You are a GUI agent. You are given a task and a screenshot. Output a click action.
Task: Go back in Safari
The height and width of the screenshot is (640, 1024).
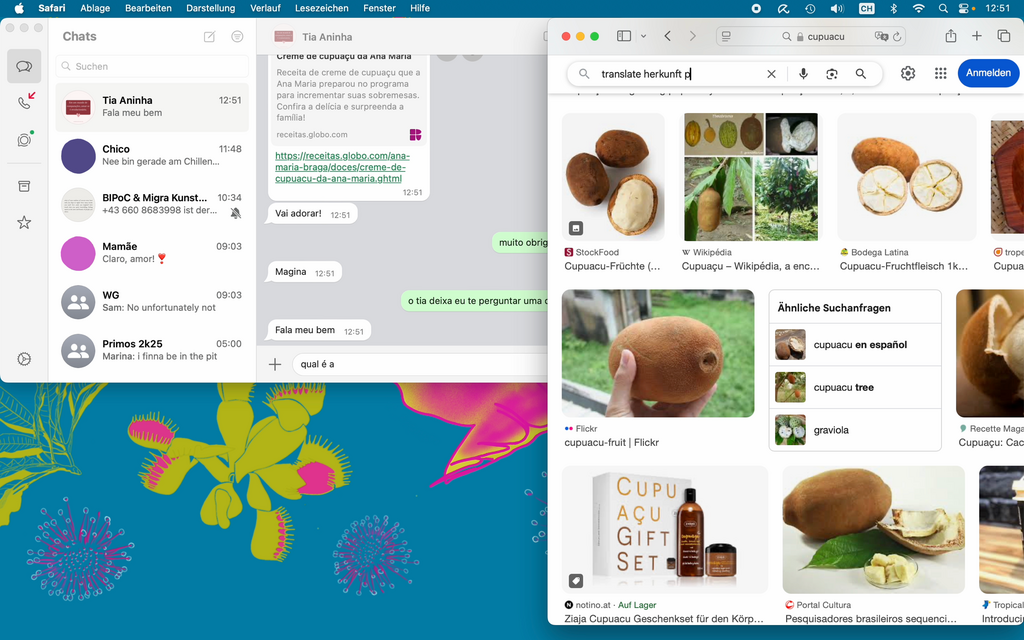[667, 37]
